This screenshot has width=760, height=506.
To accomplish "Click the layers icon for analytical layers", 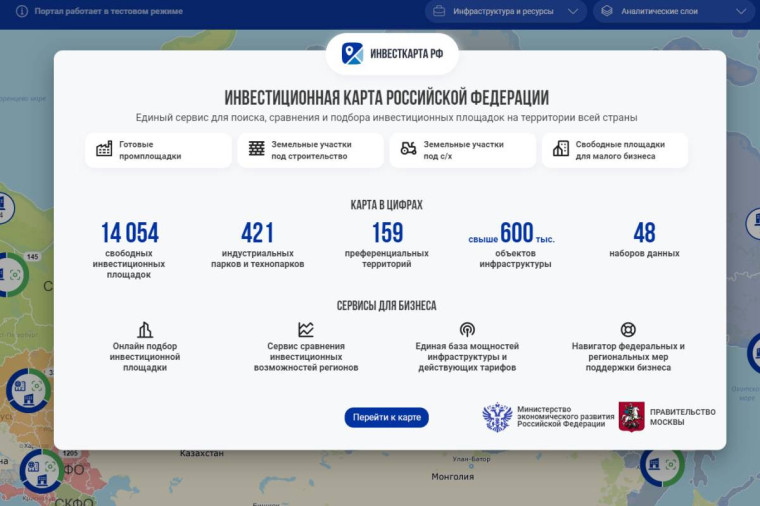I will pyautogui.click(x=607, y=11).
